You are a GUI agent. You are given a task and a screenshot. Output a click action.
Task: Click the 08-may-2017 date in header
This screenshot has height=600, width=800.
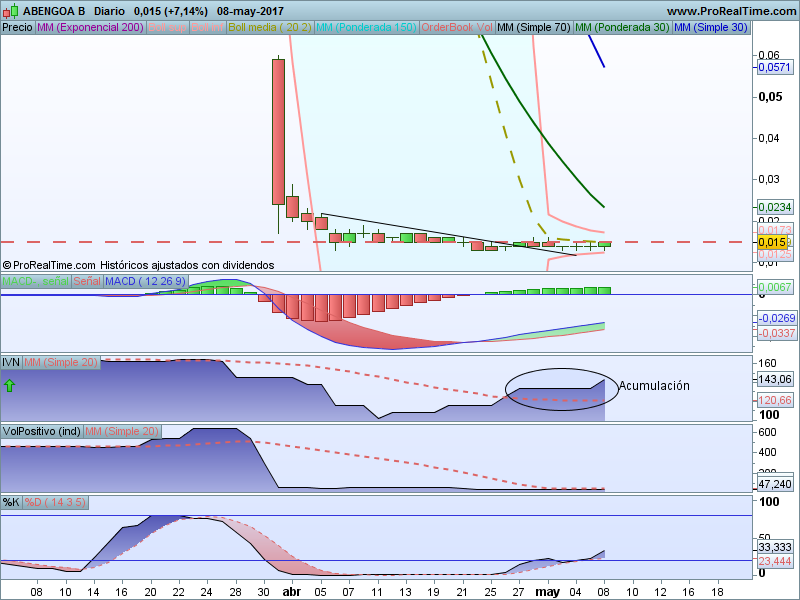click(x=250, y=11)
